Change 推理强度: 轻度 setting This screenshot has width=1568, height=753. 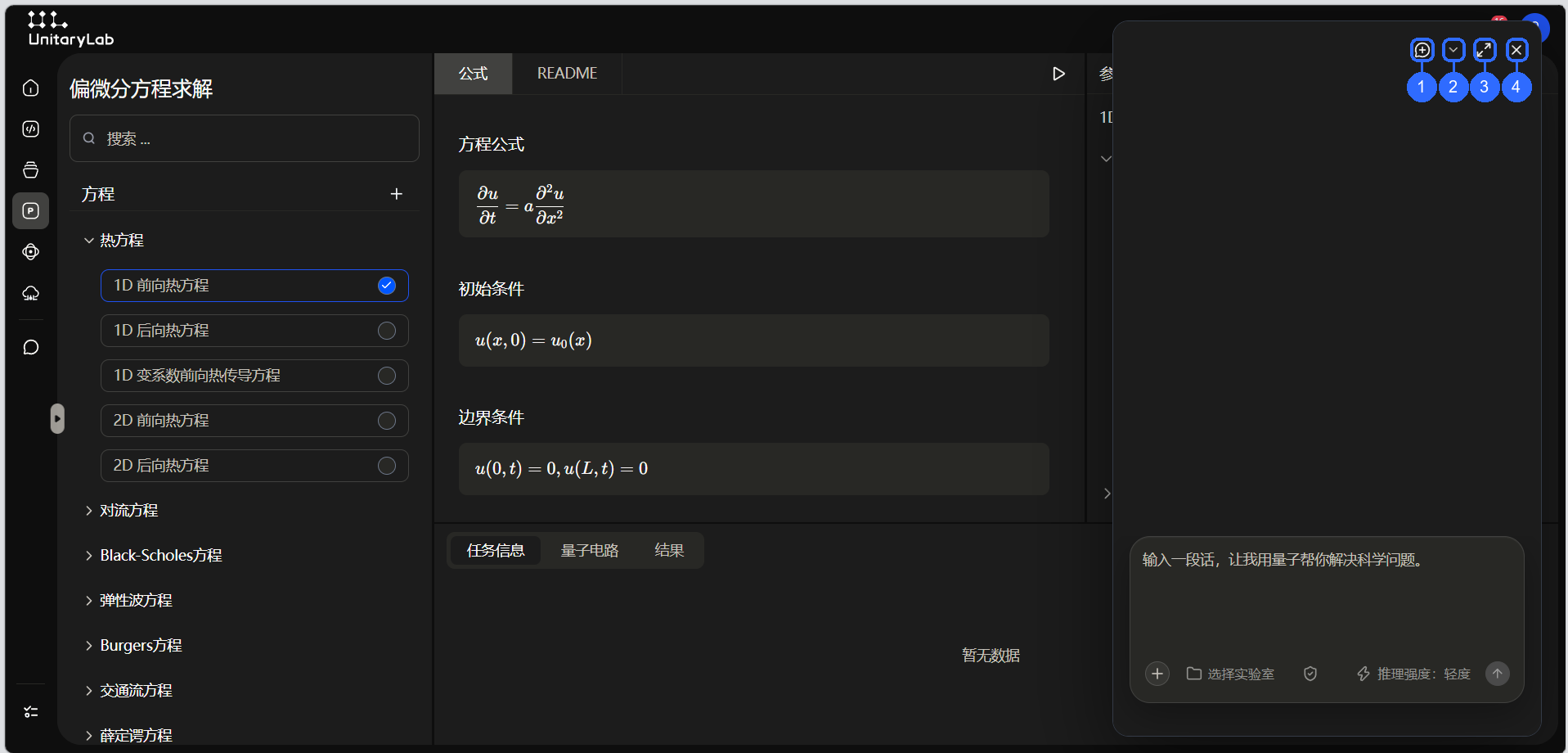coord(1413,674)
